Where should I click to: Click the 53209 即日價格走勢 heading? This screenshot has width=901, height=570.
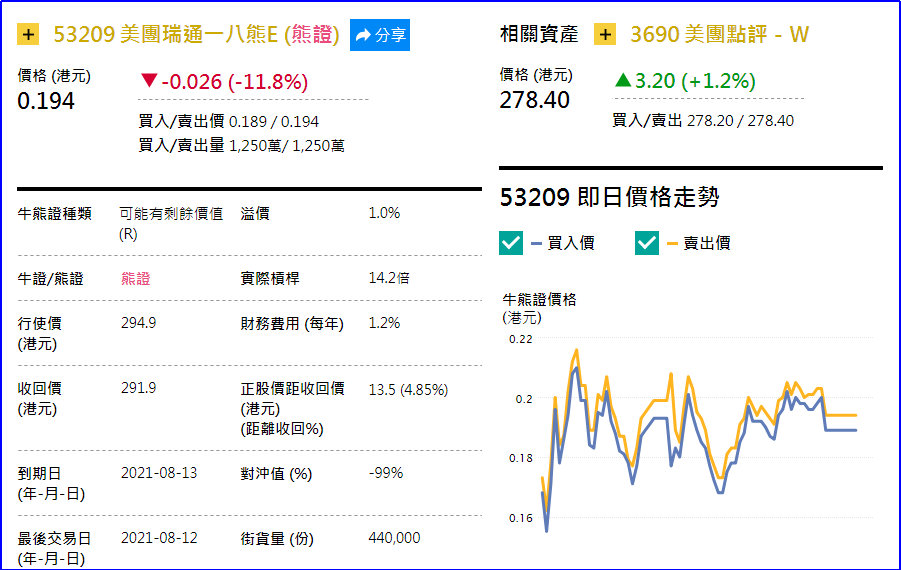click(610, 197)
